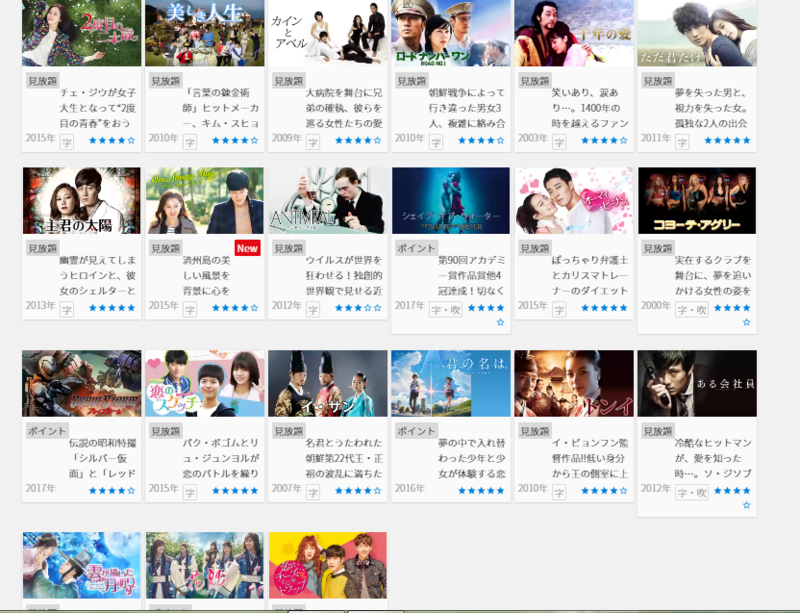
Task: Click description 朝鮮戦争によって行き違った男女3人
Action: 467,108
